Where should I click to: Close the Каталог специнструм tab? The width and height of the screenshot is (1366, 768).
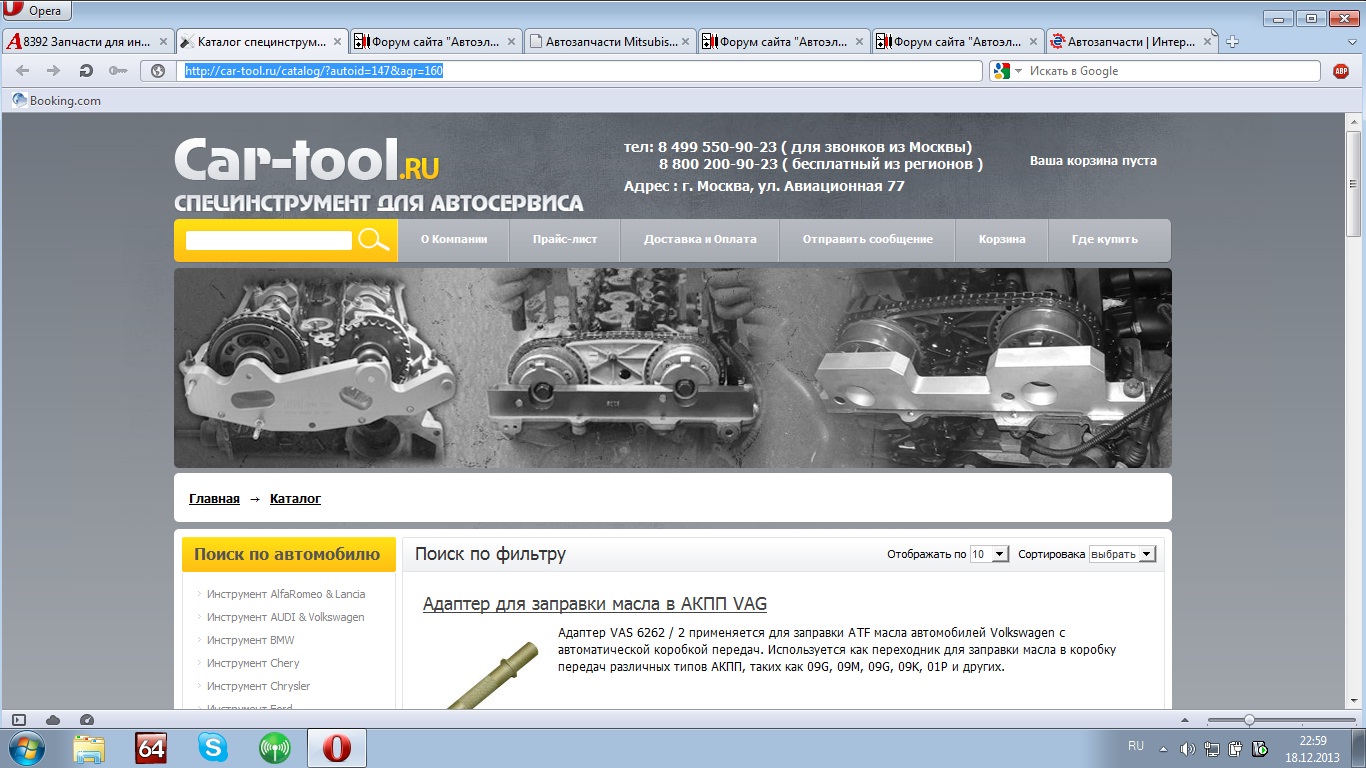337,42
